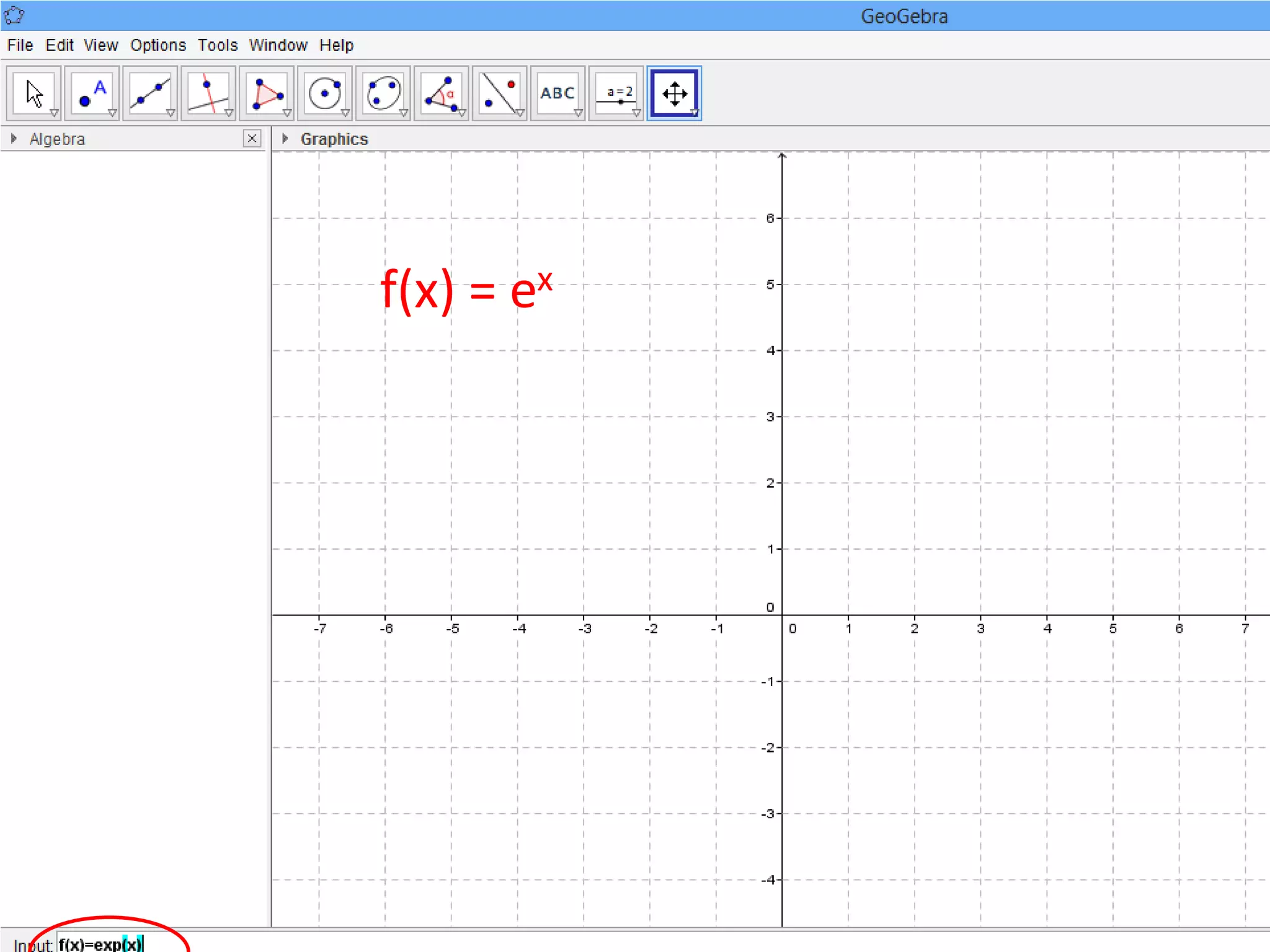Open the View menu
This screenshot has width=1270, height=952.
(100, 45)
